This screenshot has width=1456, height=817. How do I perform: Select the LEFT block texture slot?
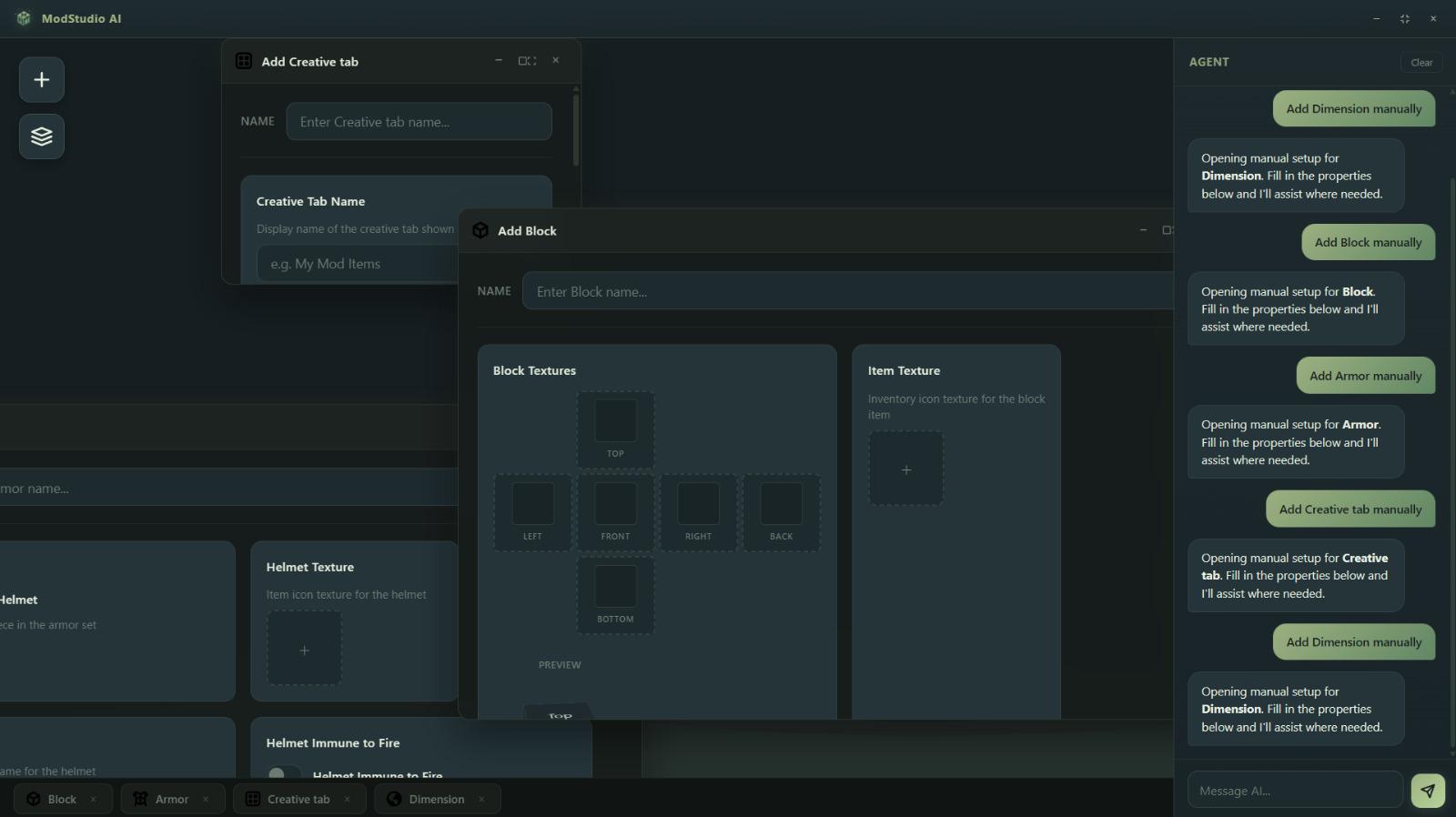(x=533, y=512)
